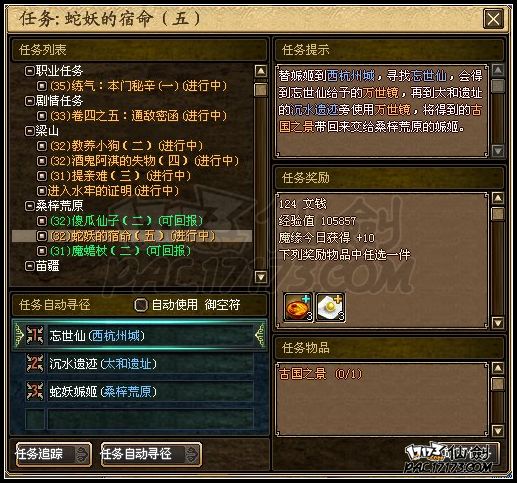Image resolution: width=517 pixels, height=483 pixels.
Task: Toggle marker box beside 进入水牢的证明
Action: 42,191
